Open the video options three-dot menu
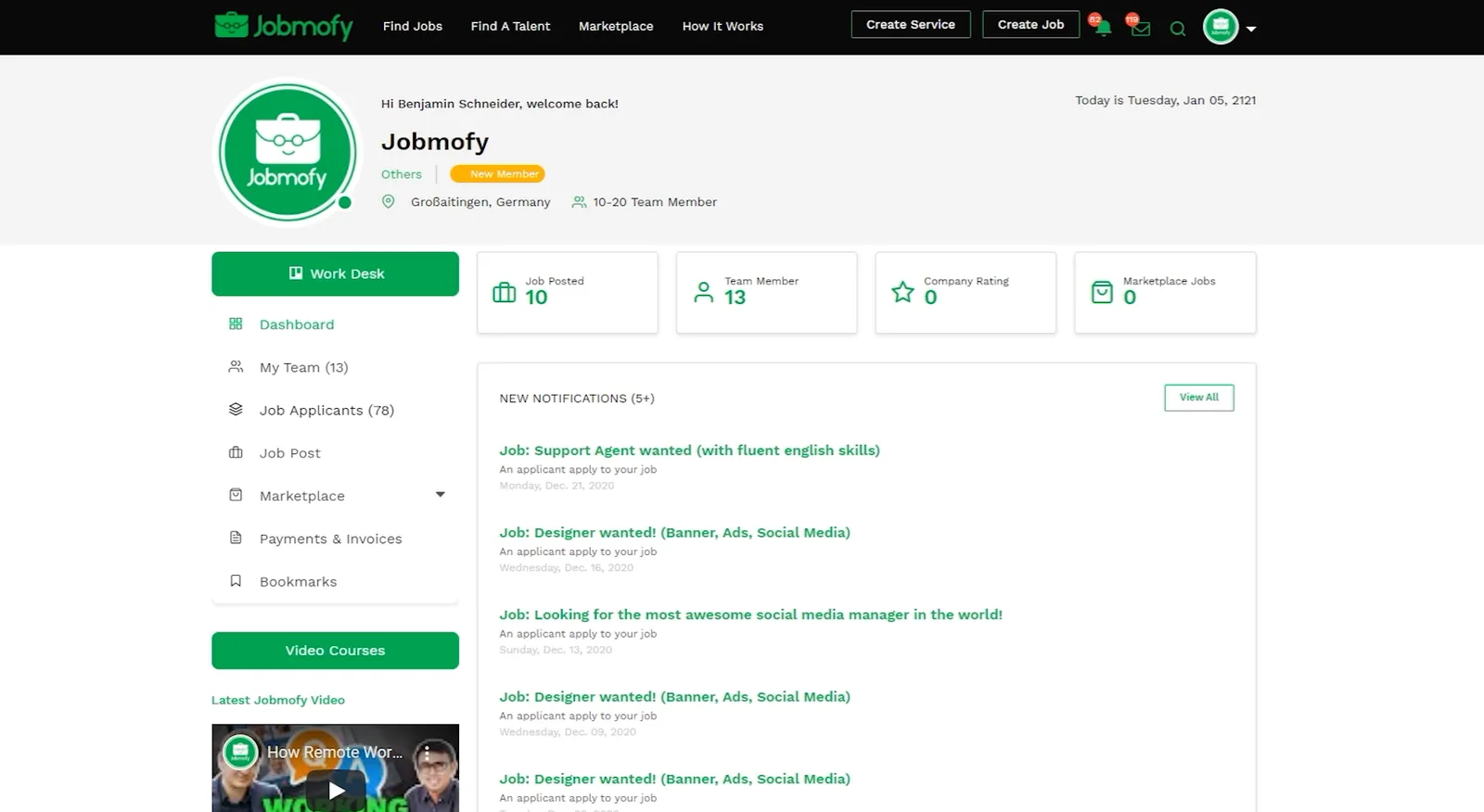This screenshot has height=812, width=1484. 427,753
